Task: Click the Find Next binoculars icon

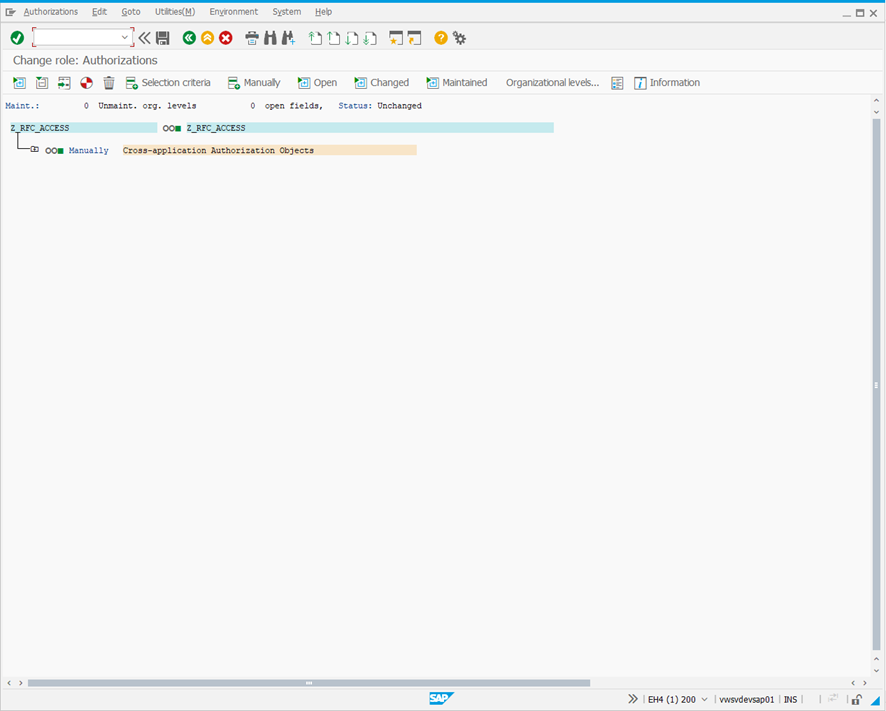Action: pyautogui.click(x=288, y=37)
